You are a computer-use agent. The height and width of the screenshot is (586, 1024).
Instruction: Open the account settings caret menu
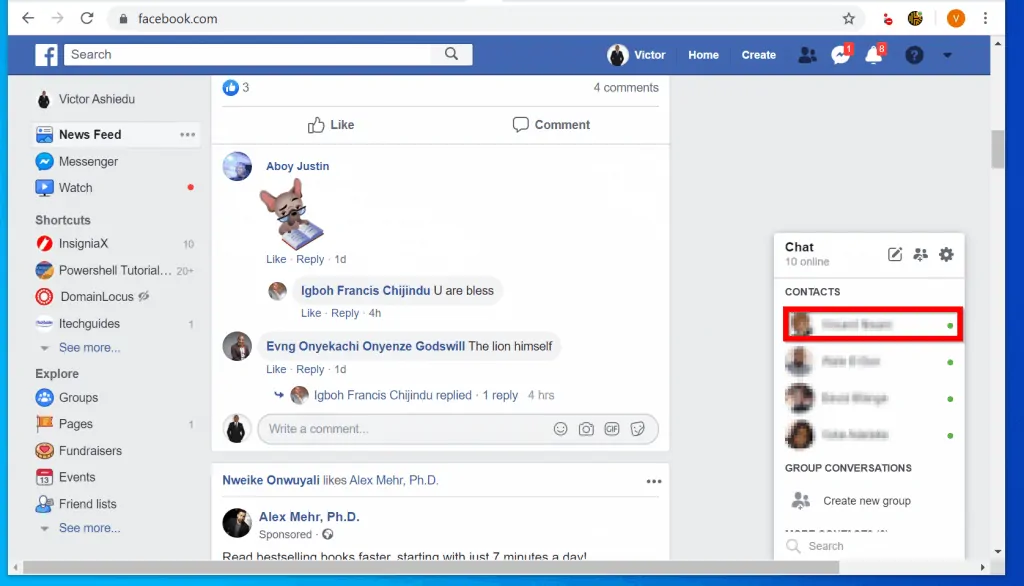[x=946, y=55]
